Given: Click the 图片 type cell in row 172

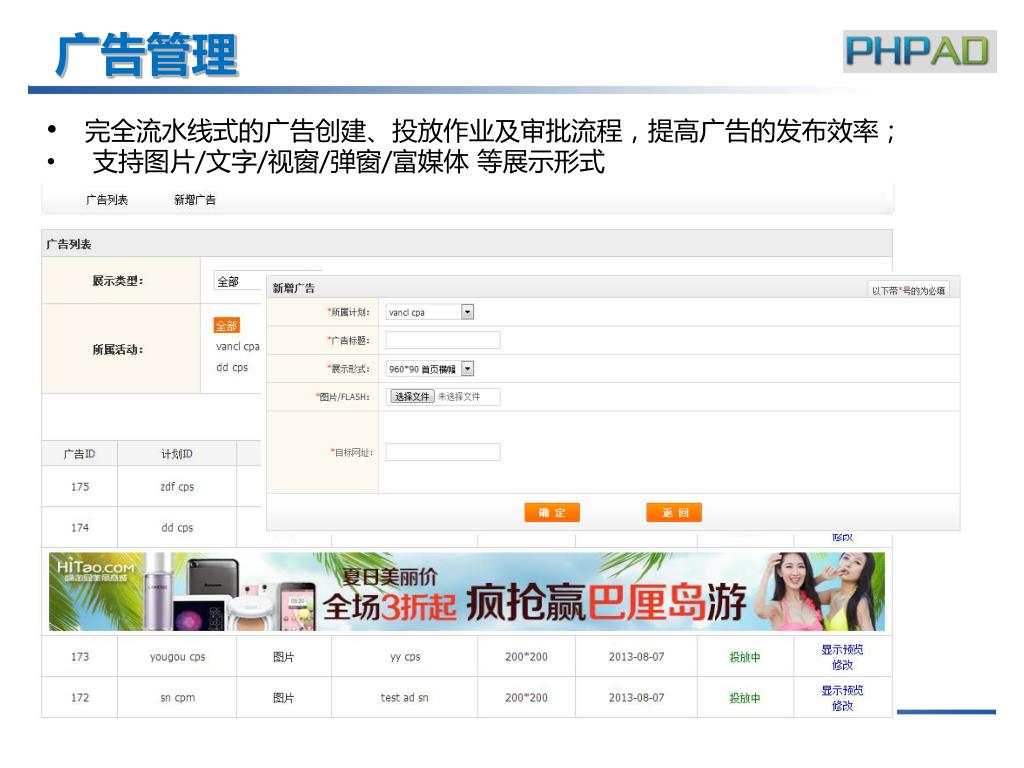Looking at the screenshot, I should (283, 697).
